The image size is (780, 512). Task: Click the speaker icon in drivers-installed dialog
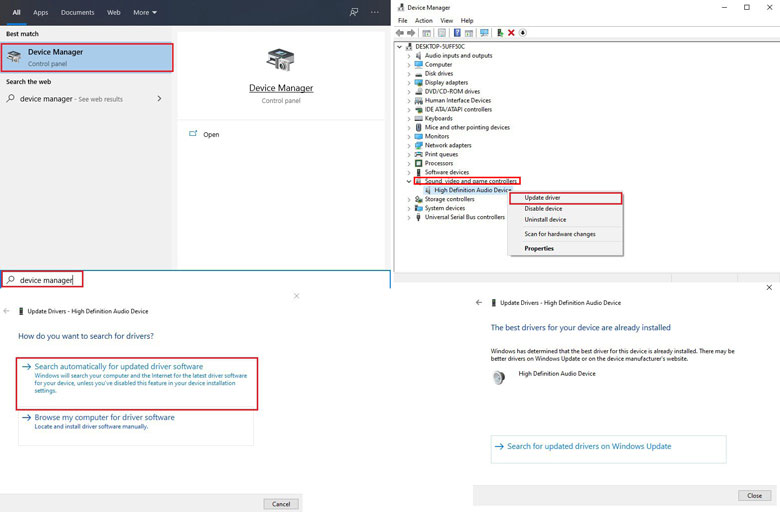pyautogui.click(x=498, y=378)
